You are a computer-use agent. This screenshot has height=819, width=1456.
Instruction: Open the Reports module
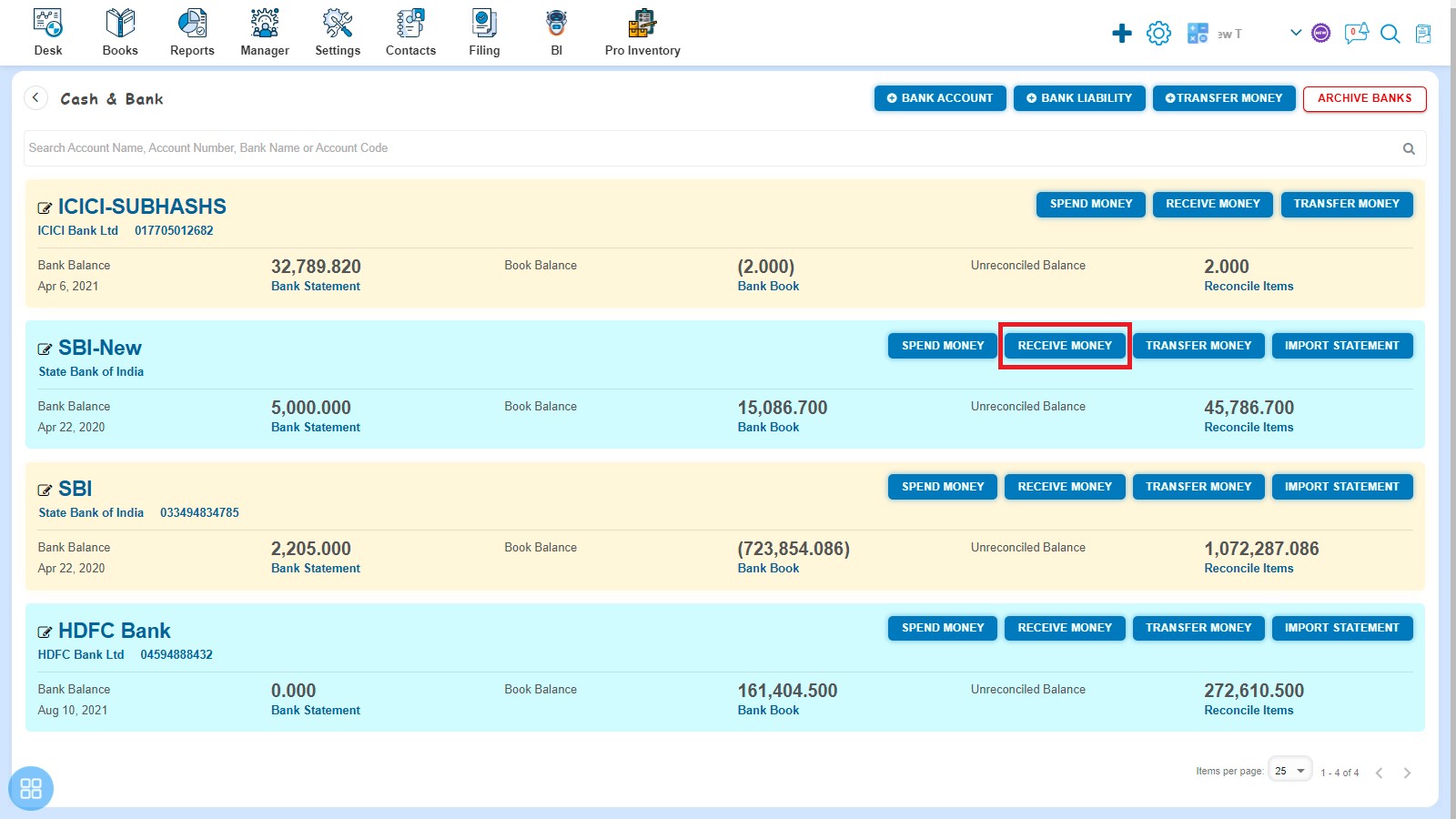click(192, 32)
